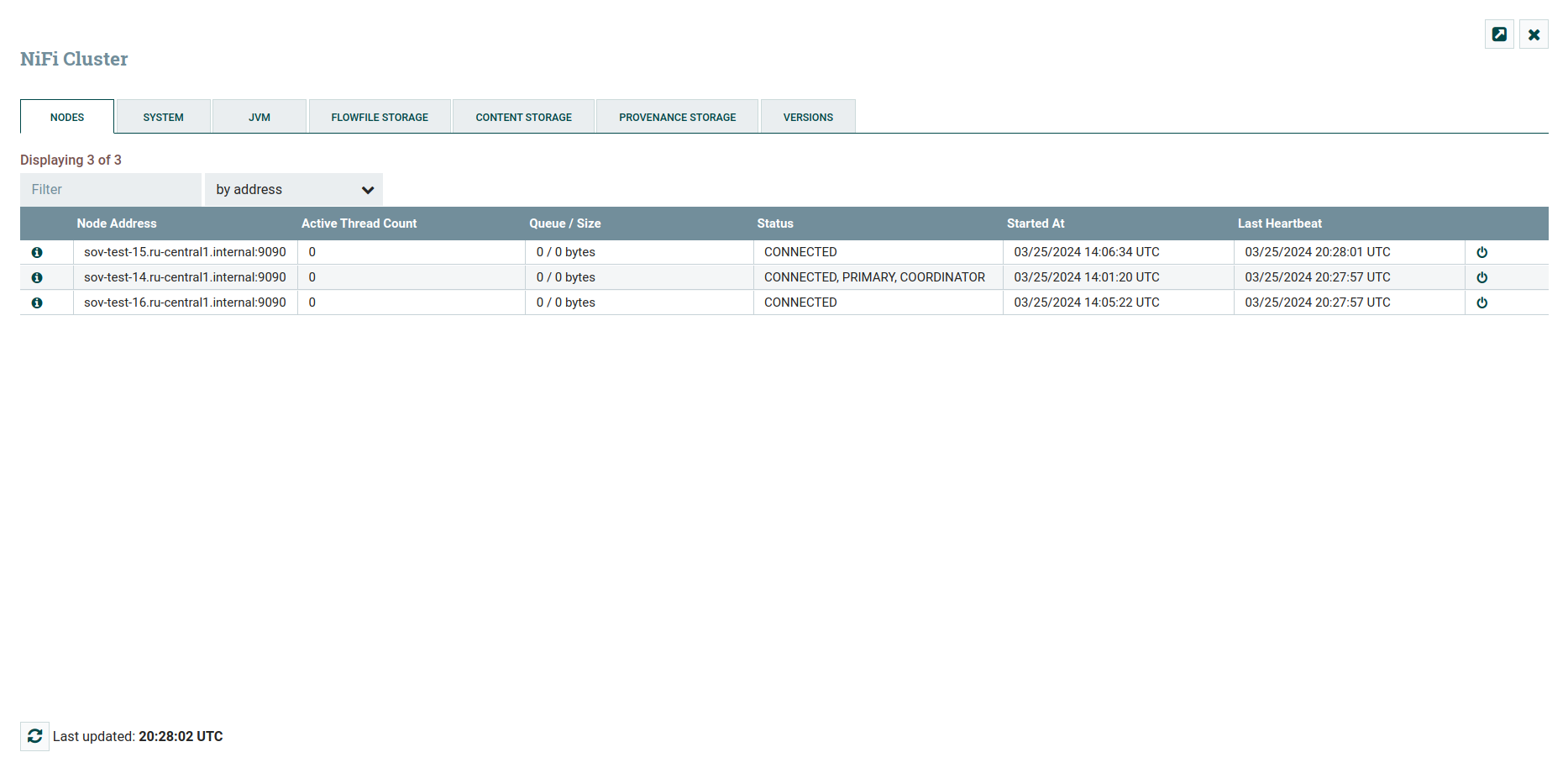Disconnect node sov-test-14 via power icon
This screenshot has width=1568, height=768.
(x=1482, y=277)
